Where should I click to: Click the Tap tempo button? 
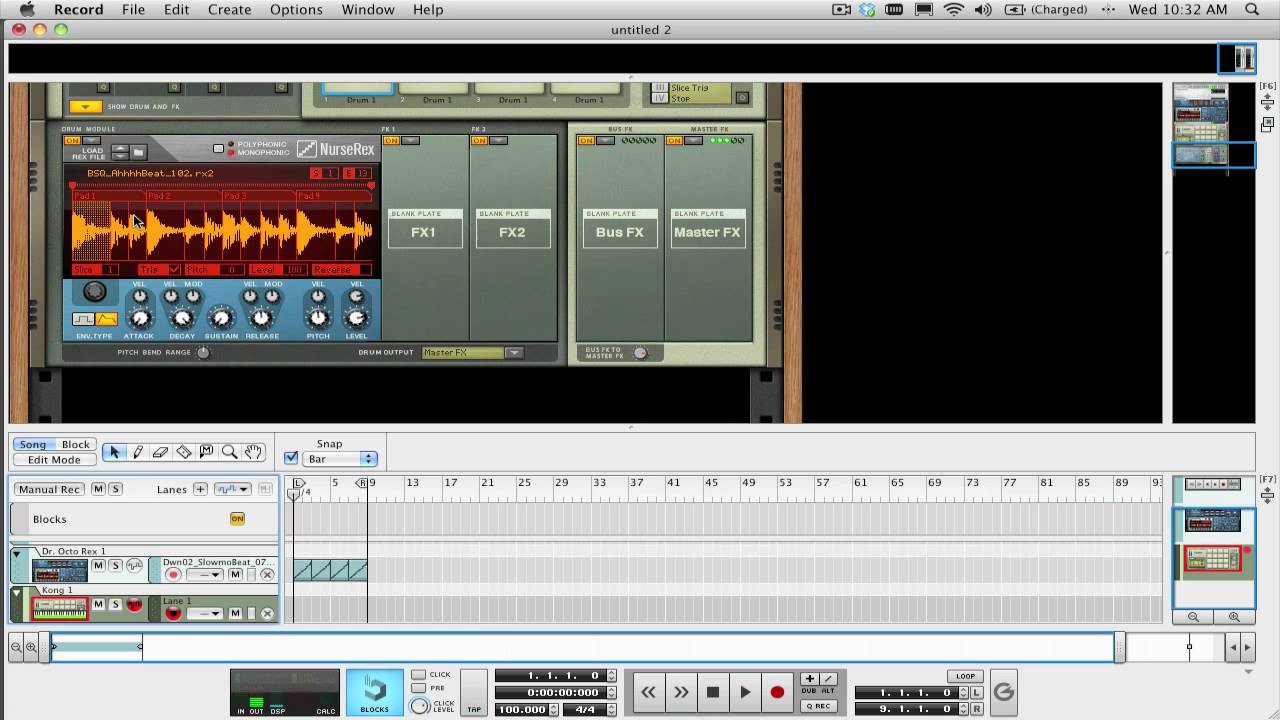(474, 693)
